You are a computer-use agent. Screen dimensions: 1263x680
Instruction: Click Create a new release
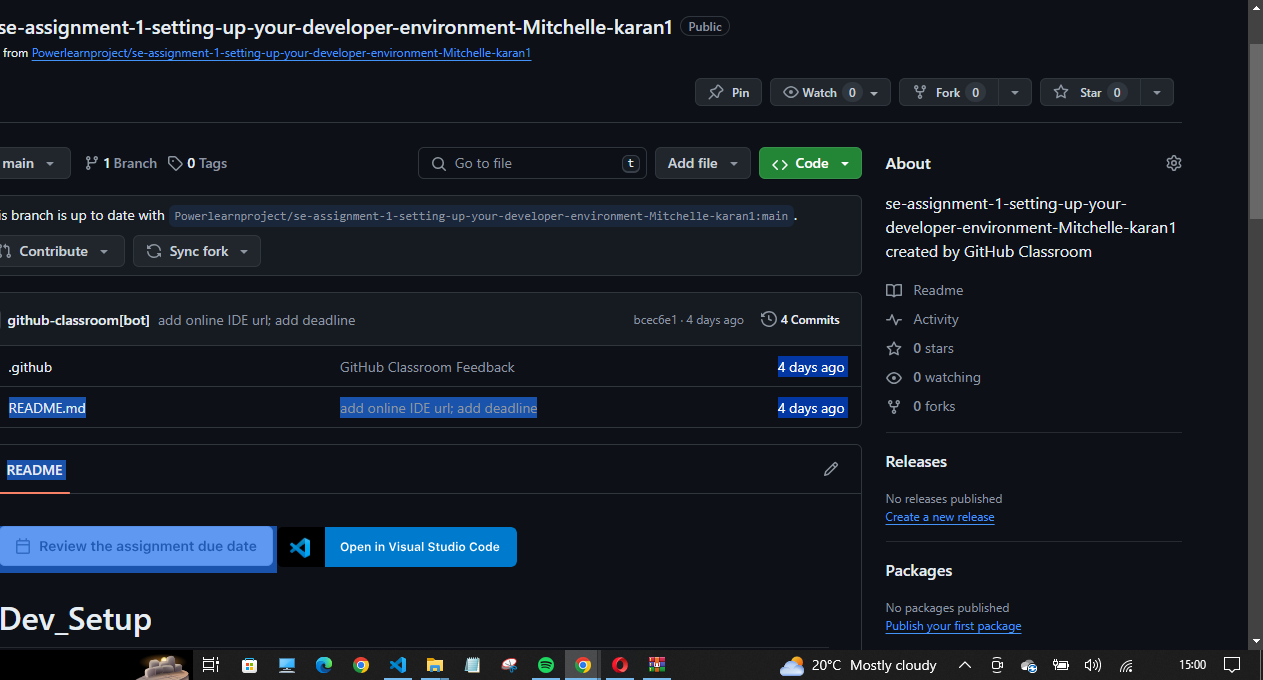pos(940,517)
